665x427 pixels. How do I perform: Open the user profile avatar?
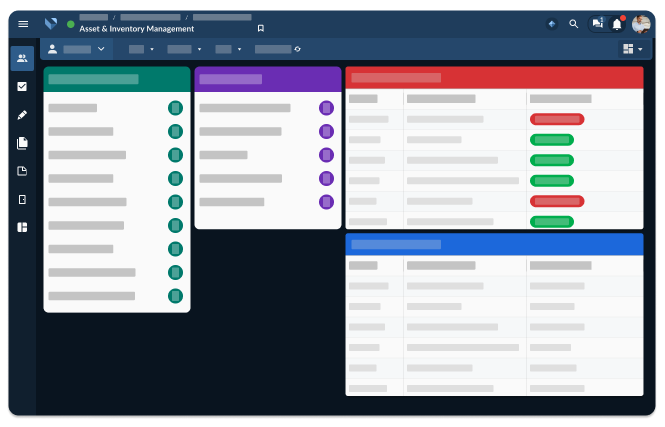(x=641, y=24)
